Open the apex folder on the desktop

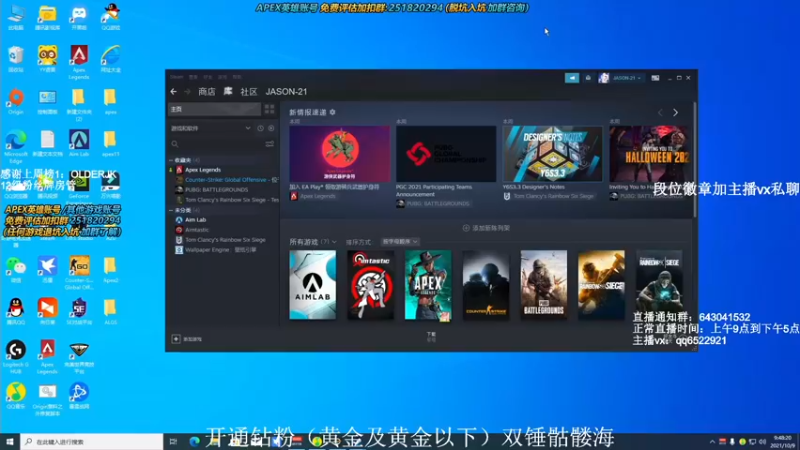(x=110, y=102)
